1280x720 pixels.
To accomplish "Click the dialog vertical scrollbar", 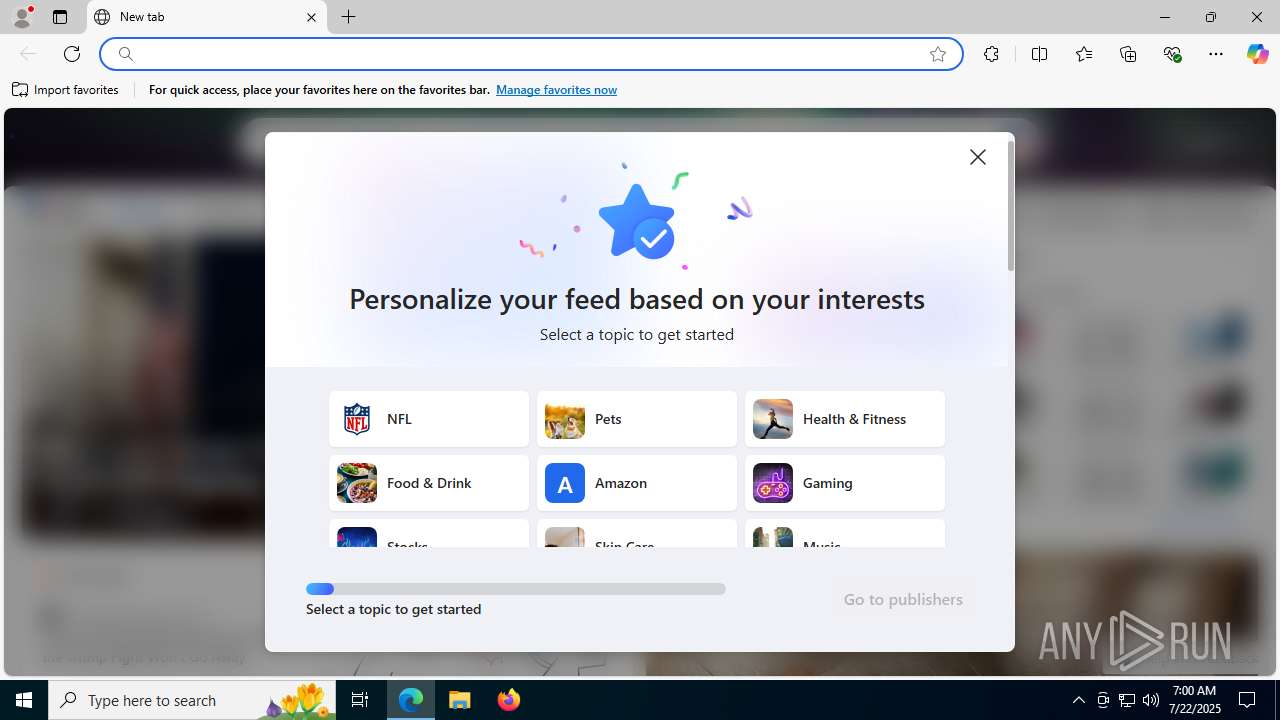I will [1011, 206].
